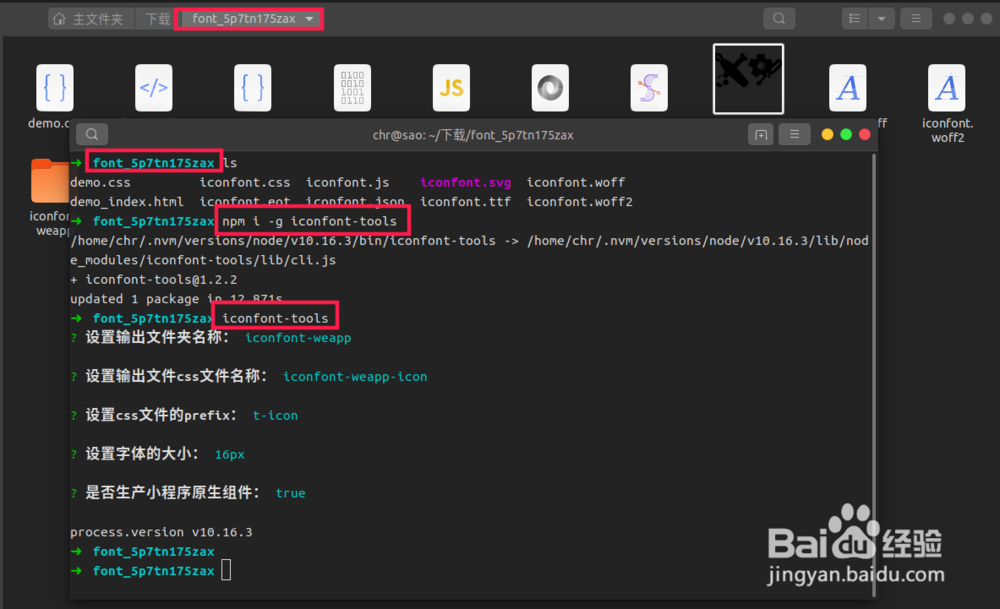The image size is (1000, 609).
Task: Select the iconfont.js JavaScript file icon
Action: pyautogui.click(x=451, y=88)
